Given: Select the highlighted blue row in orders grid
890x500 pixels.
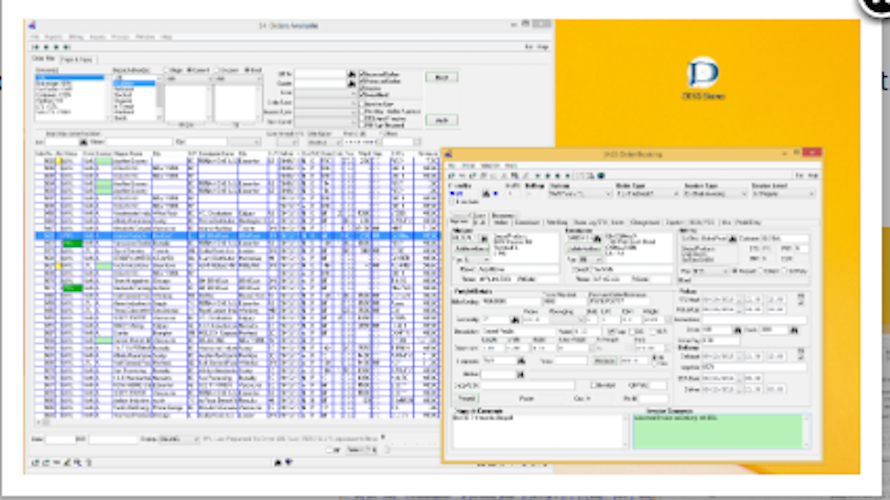Looking at the screenshot, I should click(x=237, y=236).
